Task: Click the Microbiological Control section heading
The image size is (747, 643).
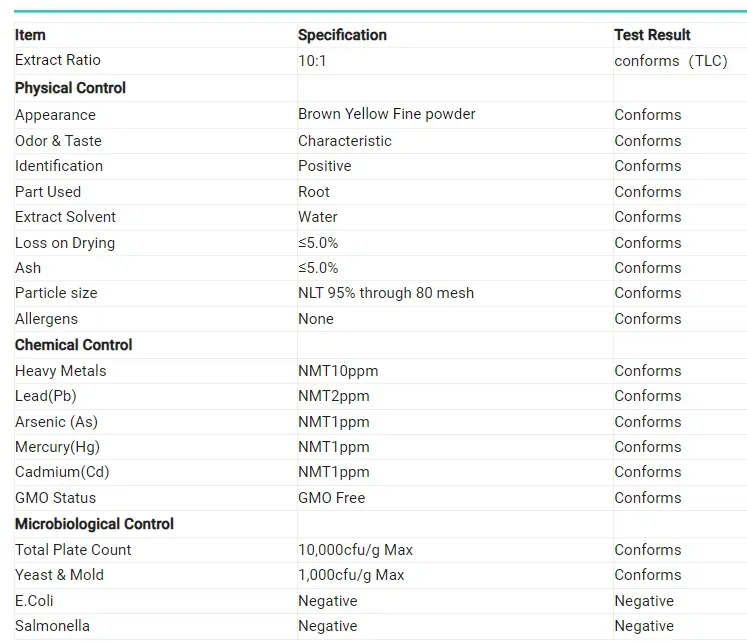Action: click(x=94, y=524)
